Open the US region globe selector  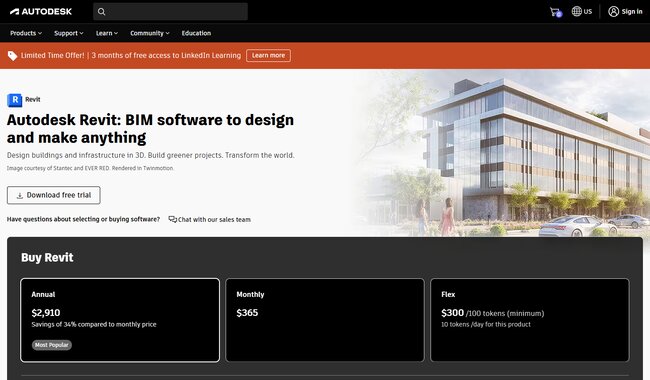point(582,12)
